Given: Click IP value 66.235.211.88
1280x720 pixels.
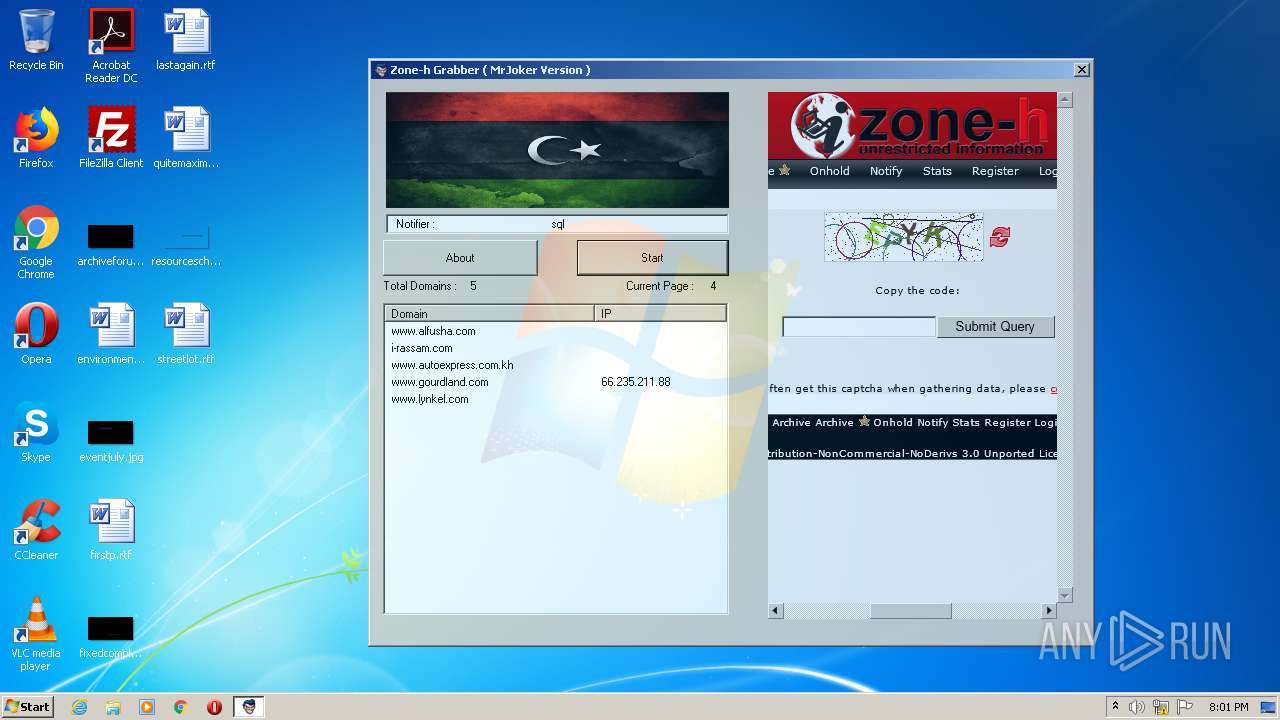Looking at the screenshot, I should [x=635, y=382].
